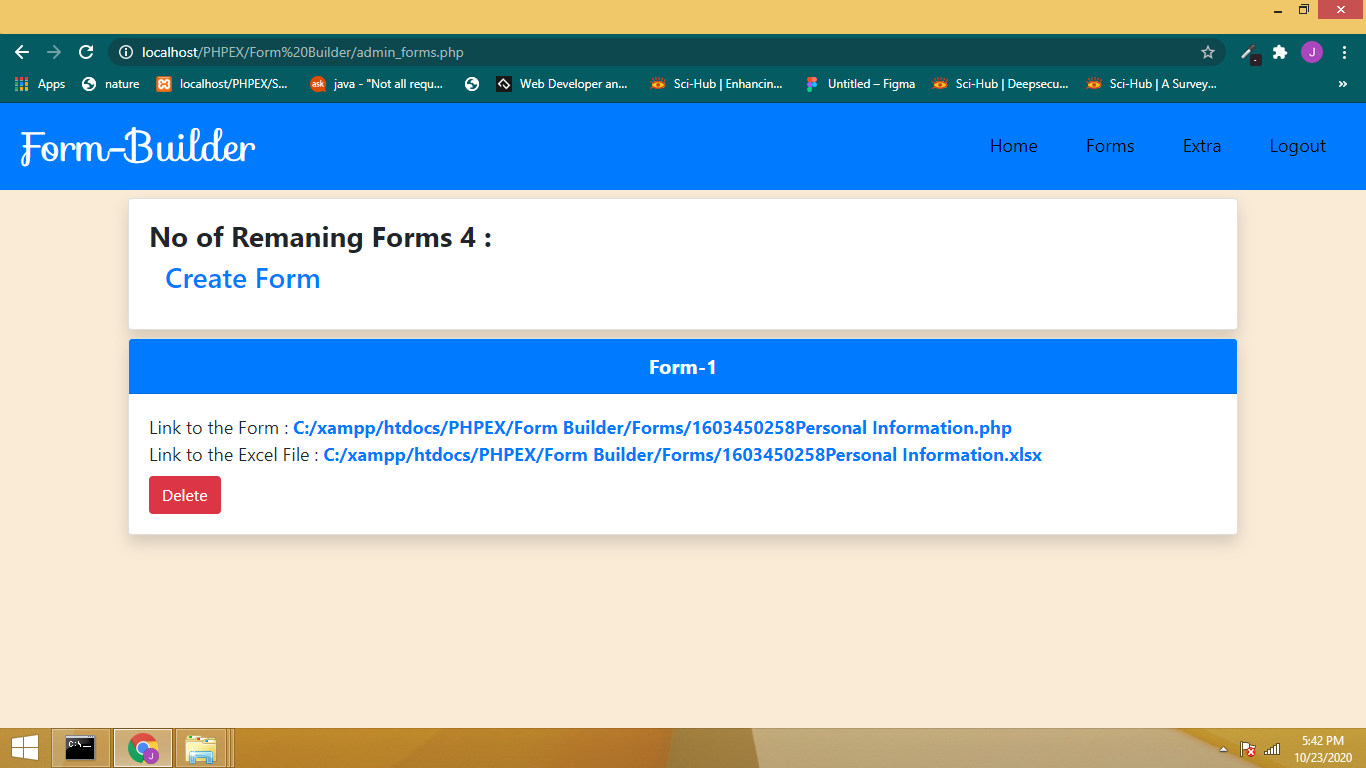
Task: Click the browser forward arrow
Action: pos(54,52)
